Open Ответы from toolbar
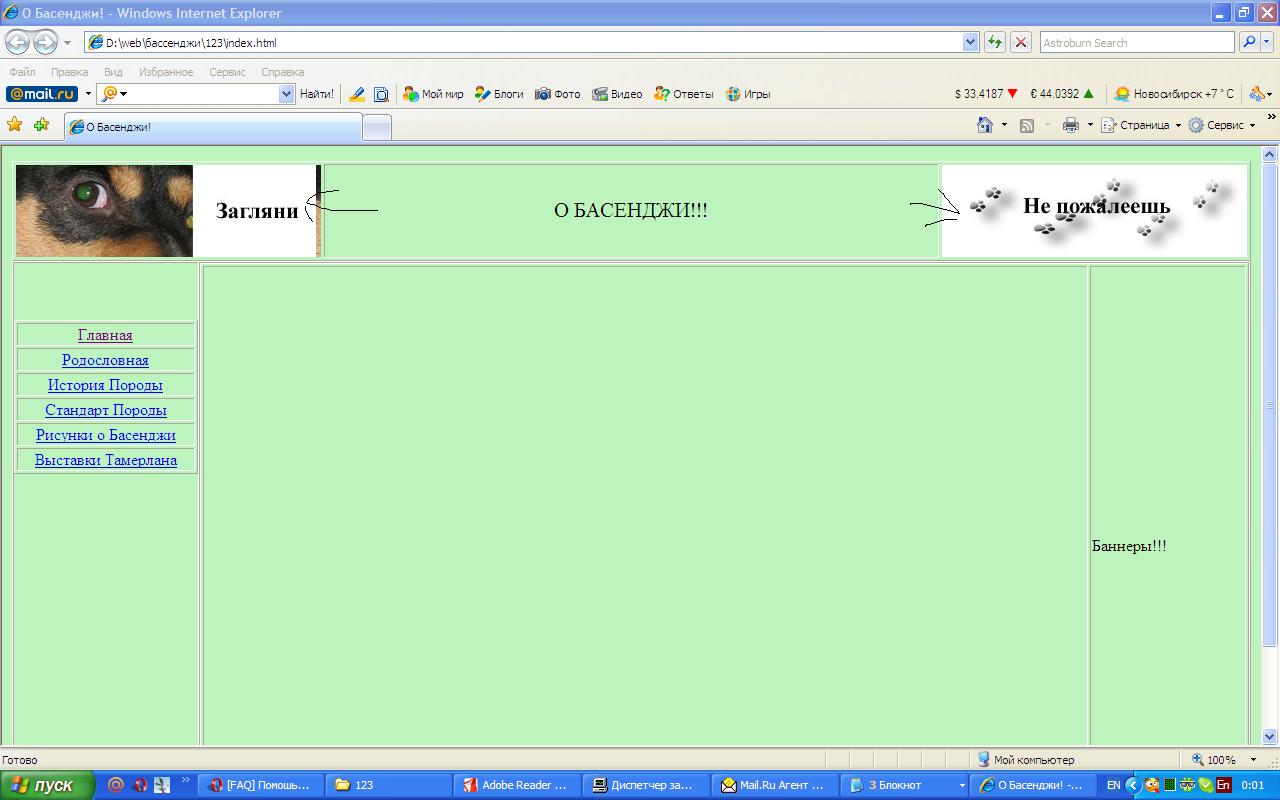1280x800 pixels. (x=684, y=94)
